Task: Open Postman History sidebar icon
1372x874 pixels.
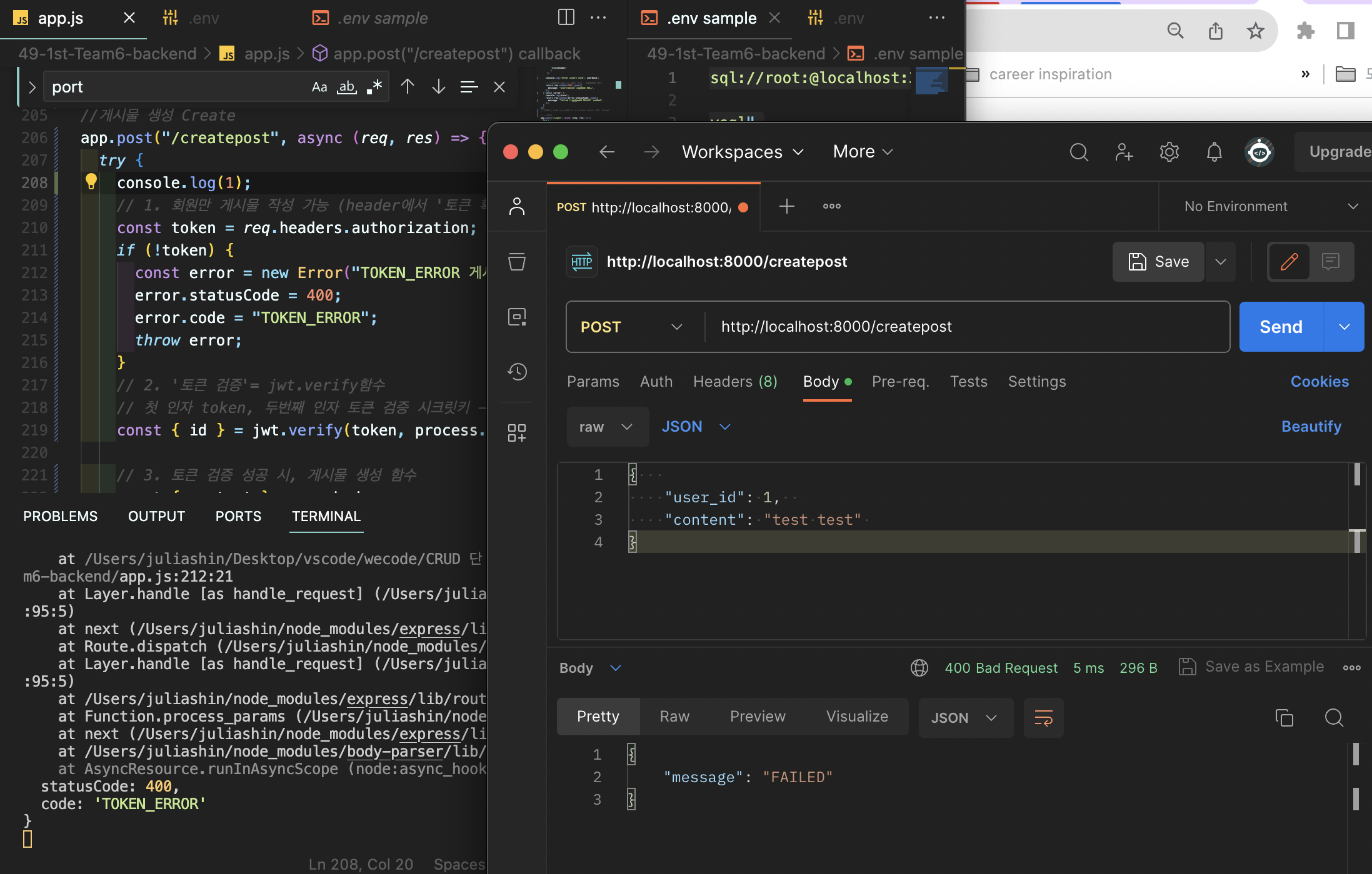Action: tap(517, 372)
